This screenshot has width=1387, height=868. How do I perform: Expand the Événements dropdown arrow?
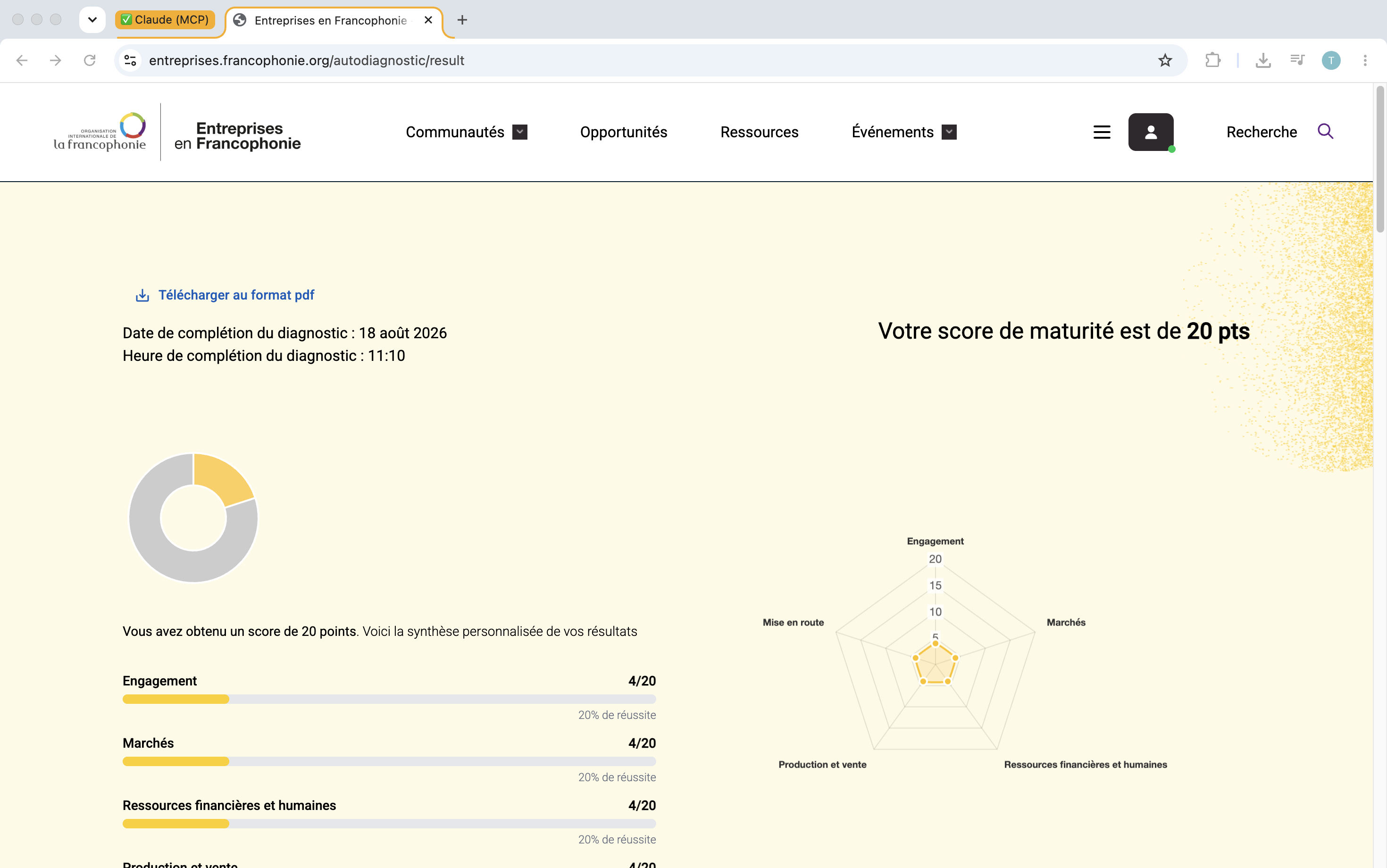coord(949,132)
